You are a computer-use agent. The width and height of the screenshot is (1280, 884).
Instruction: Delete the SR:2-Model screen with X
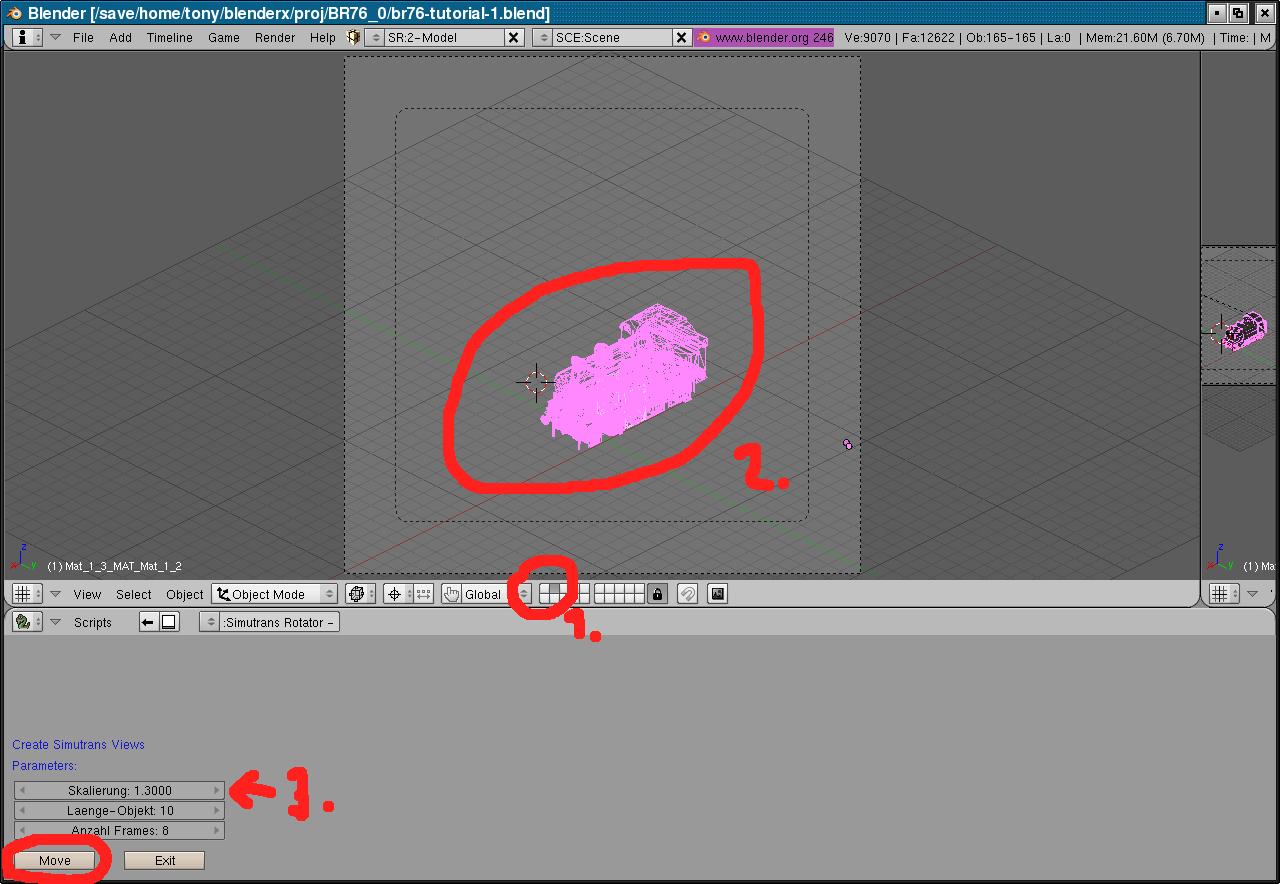click(513, 37)
